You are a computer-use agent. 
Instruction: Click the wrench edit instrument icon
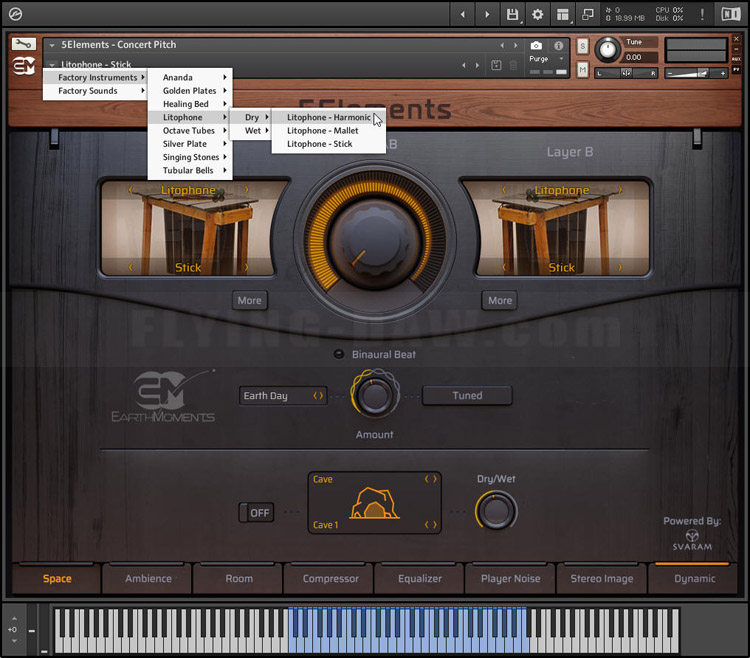[23, 44]
